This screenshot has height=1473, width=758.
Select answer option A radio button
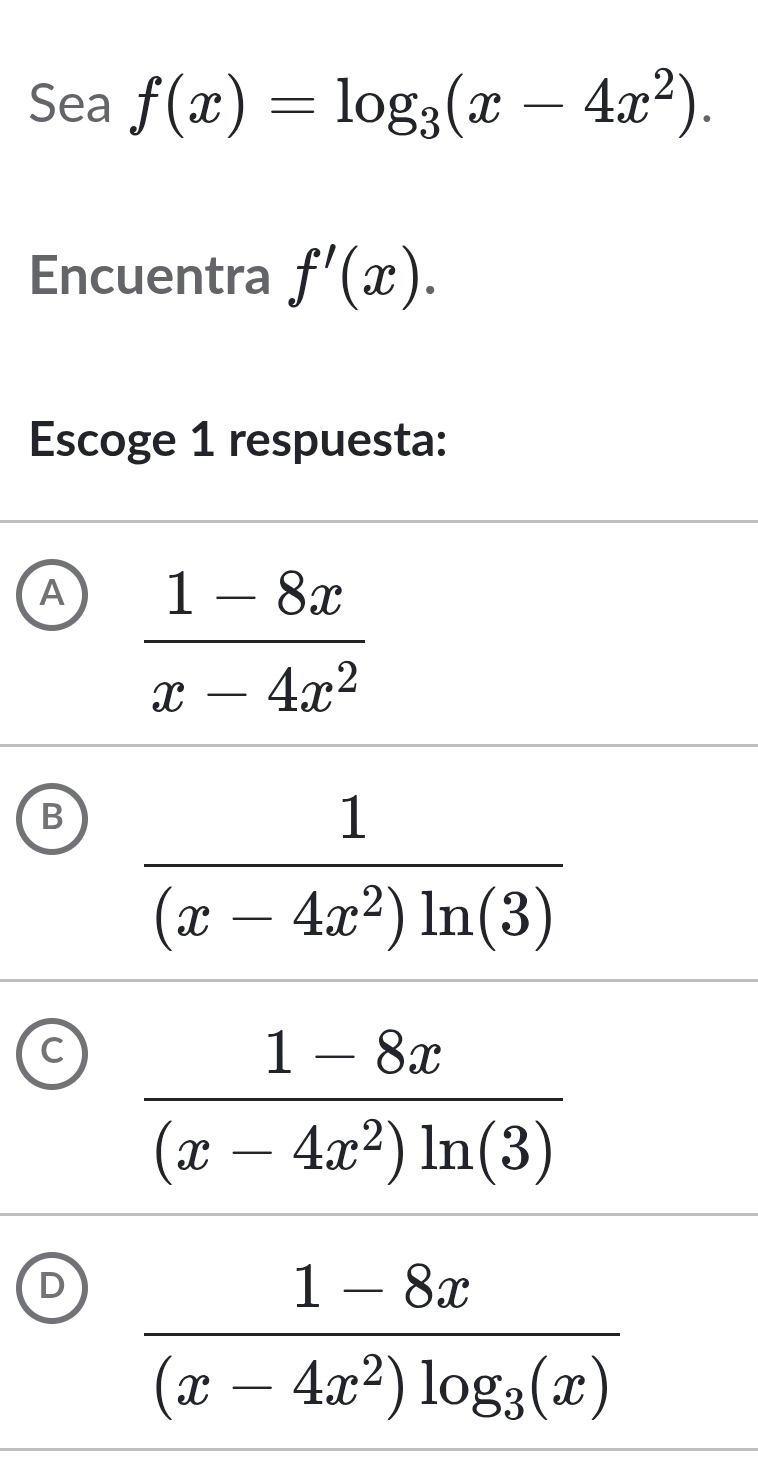click(55, 594)
